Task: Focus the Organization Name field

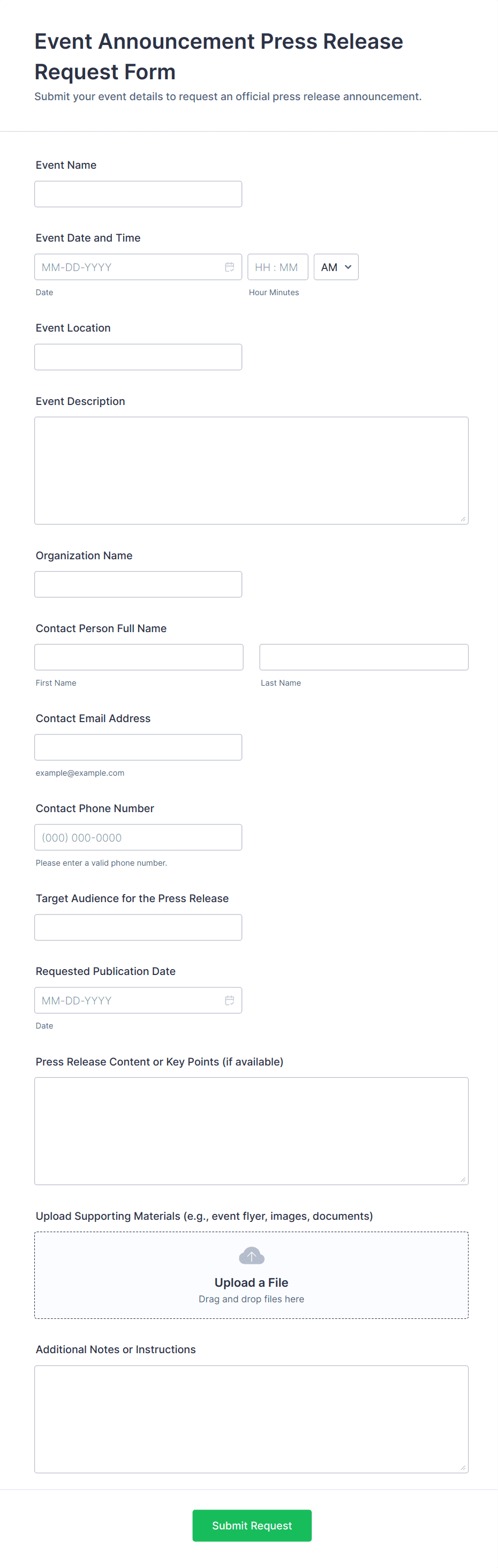Action: click(138, 584)
